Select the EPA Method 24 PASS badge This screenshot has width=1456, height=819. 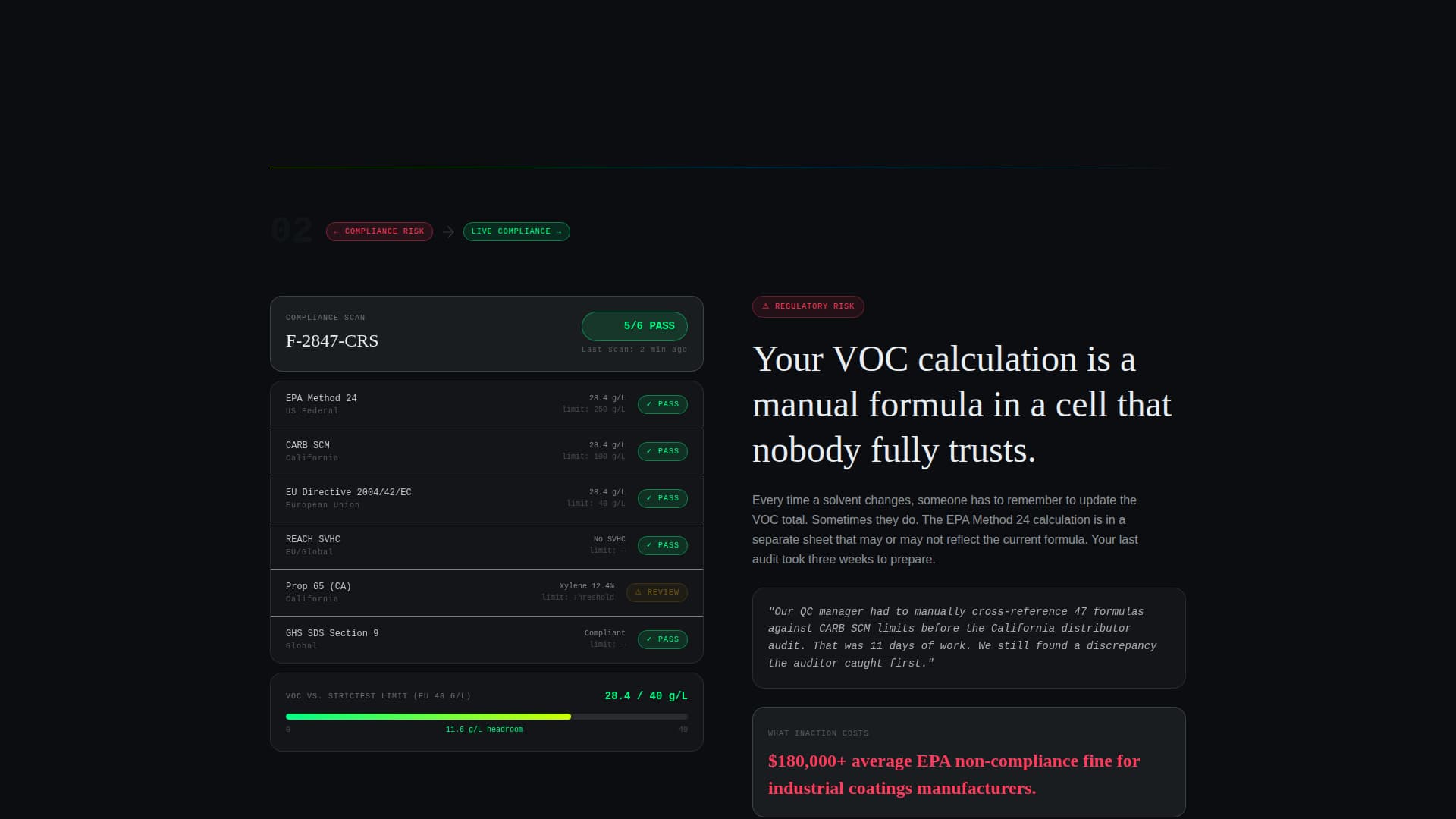coord(663,404)
